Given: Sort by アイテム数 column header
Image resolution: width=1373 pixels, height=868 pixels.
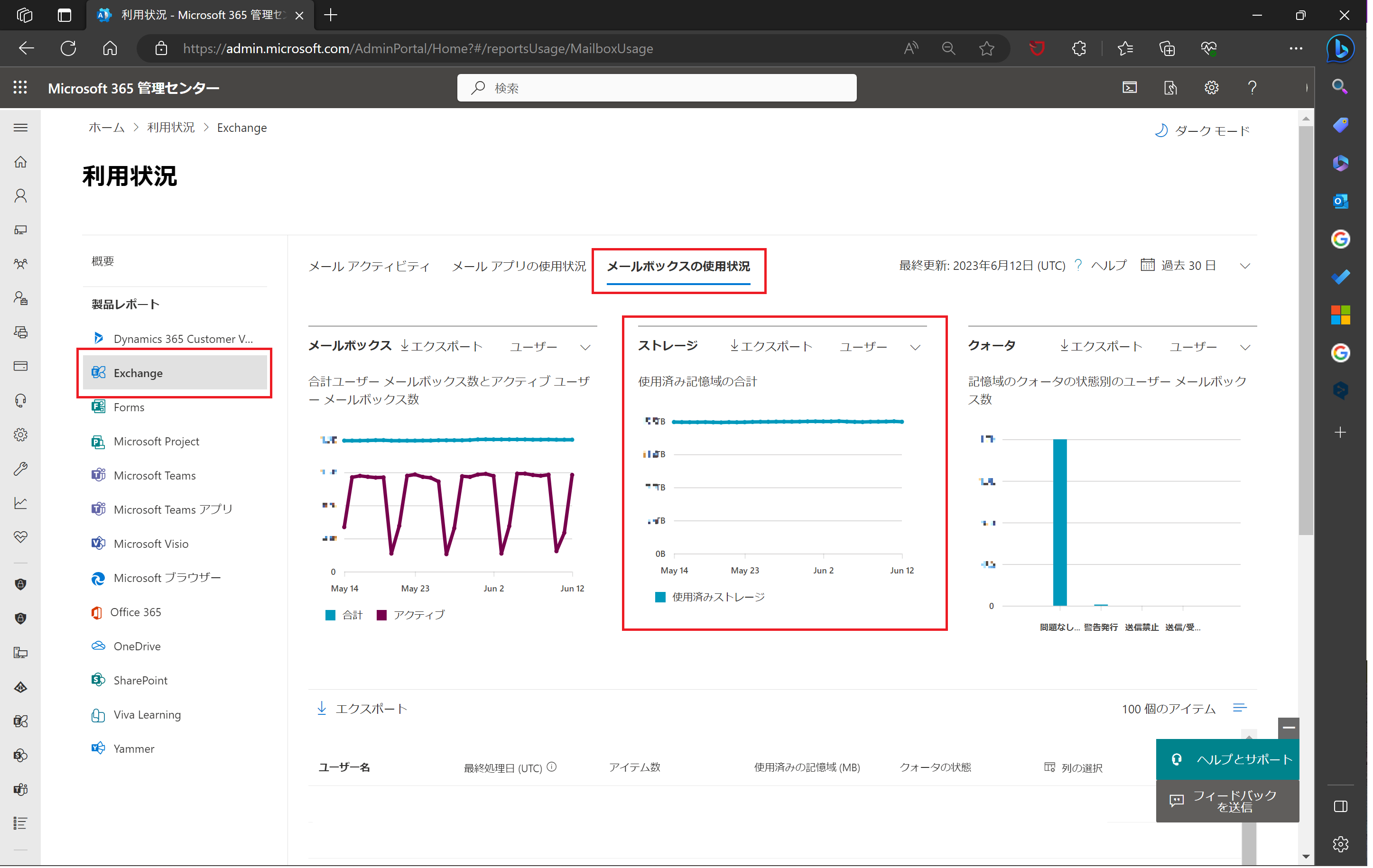Looking at the screenshot, I should click(x=635, y=768).
